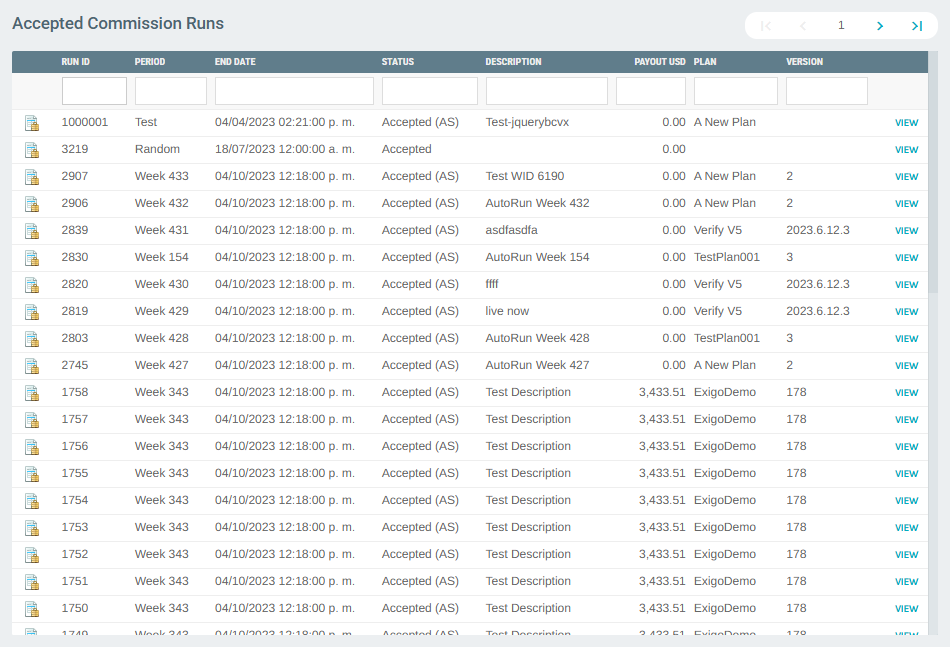Select the document icon next to run 2839

click(33, 230)
